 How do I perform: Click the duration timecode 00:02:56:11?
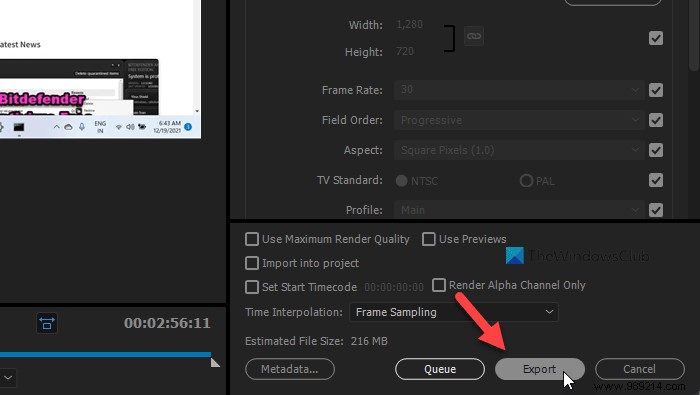167,323
